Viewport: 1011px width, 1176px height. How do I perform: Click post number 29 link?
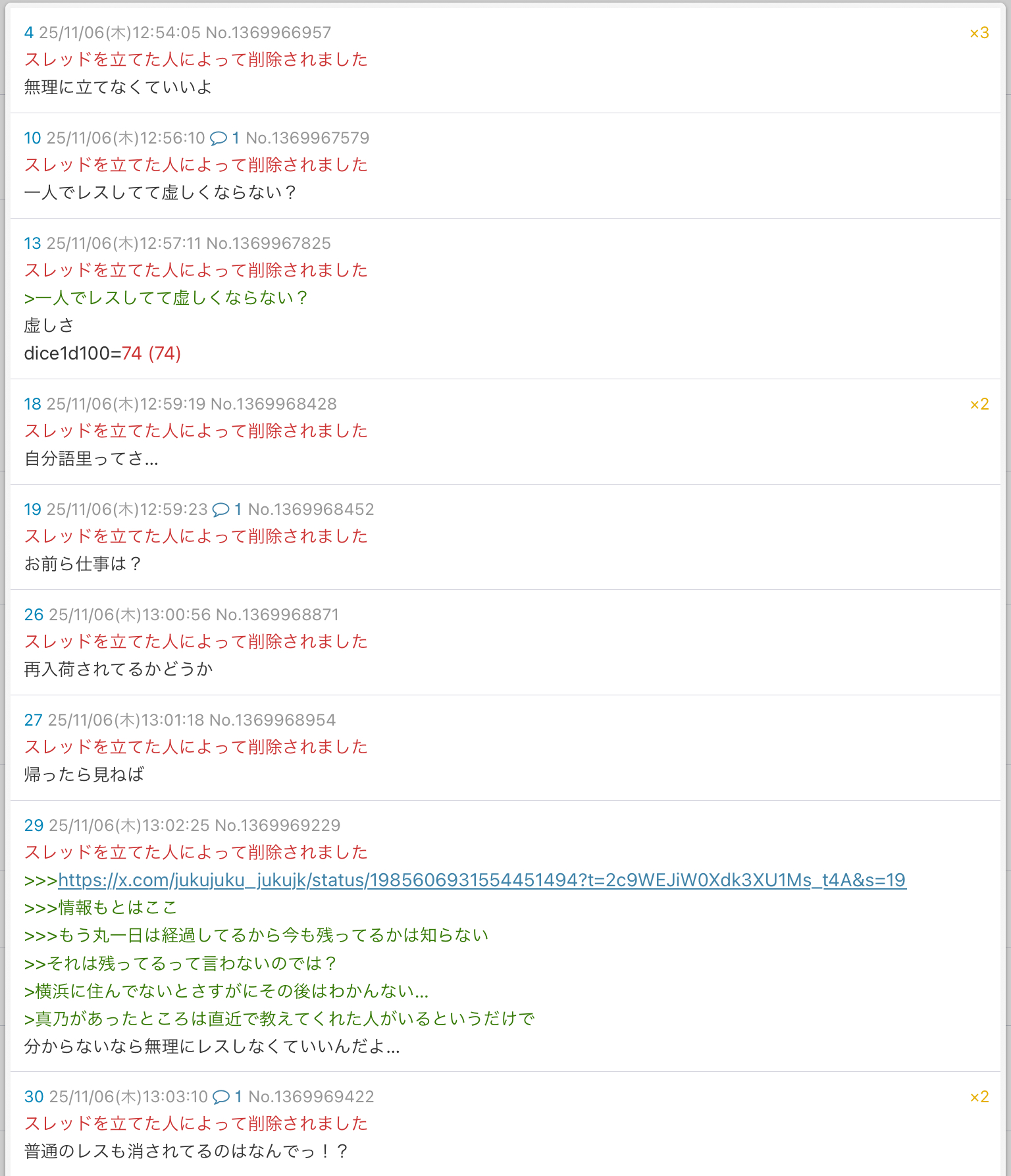click(34, 826)
